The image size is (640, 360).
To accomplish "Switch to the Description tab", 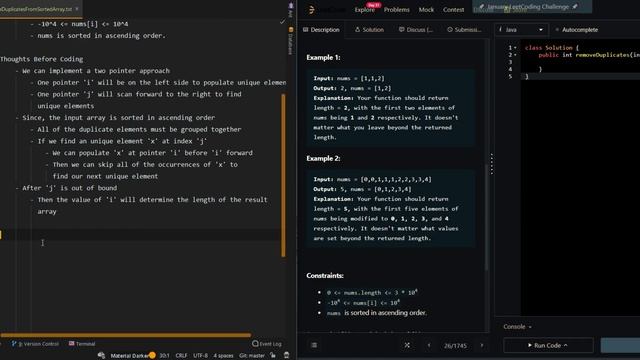I will (321, 29).
